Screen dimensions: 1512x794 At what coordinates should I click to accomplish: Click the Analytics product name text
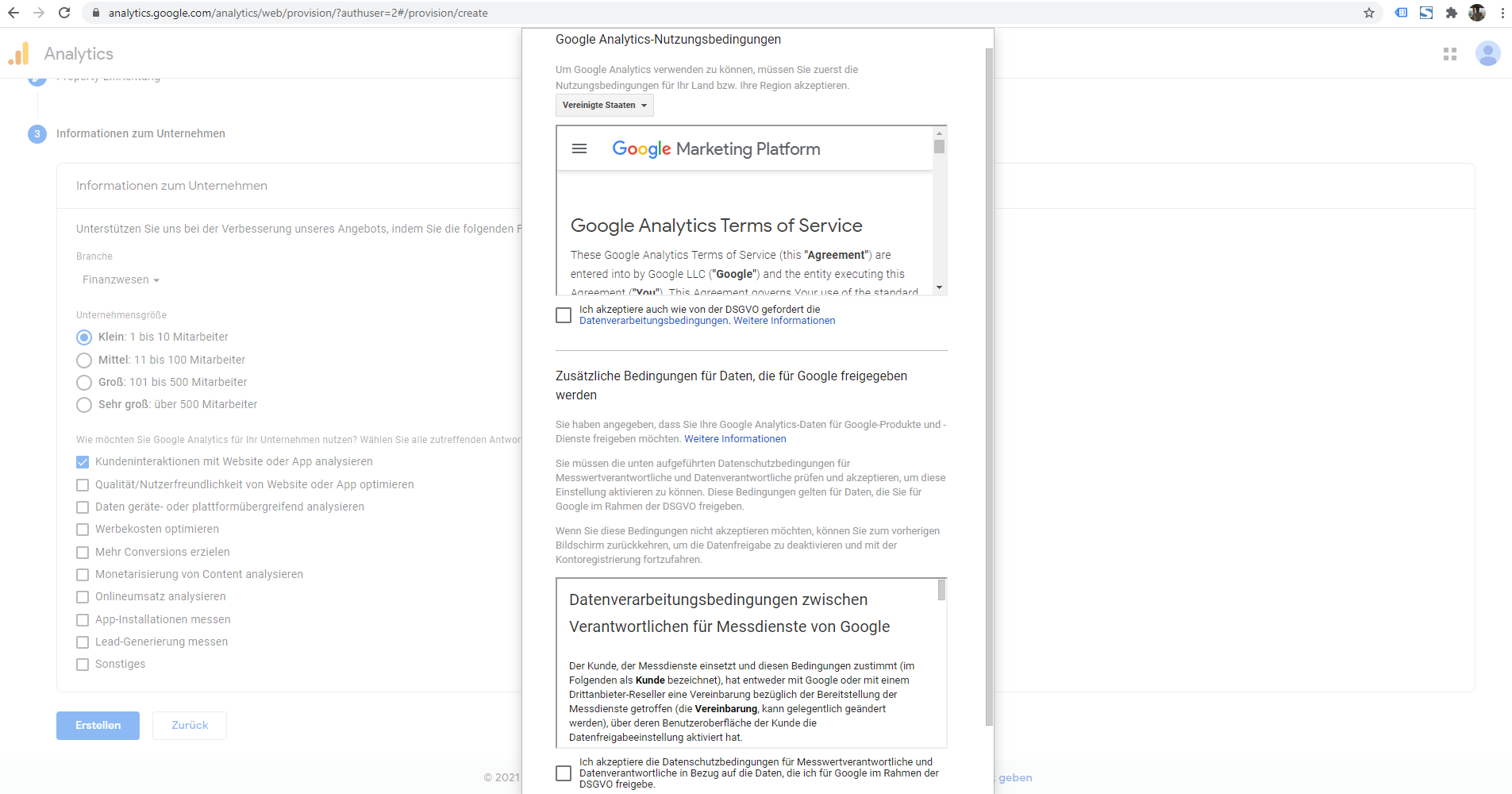[79, 54]
